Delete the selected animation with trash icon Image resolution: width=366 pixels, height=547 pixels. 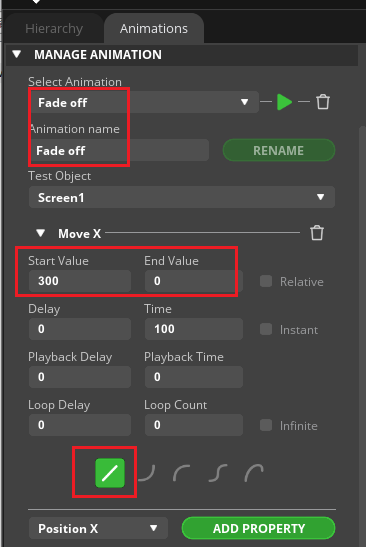click(323, 102)
